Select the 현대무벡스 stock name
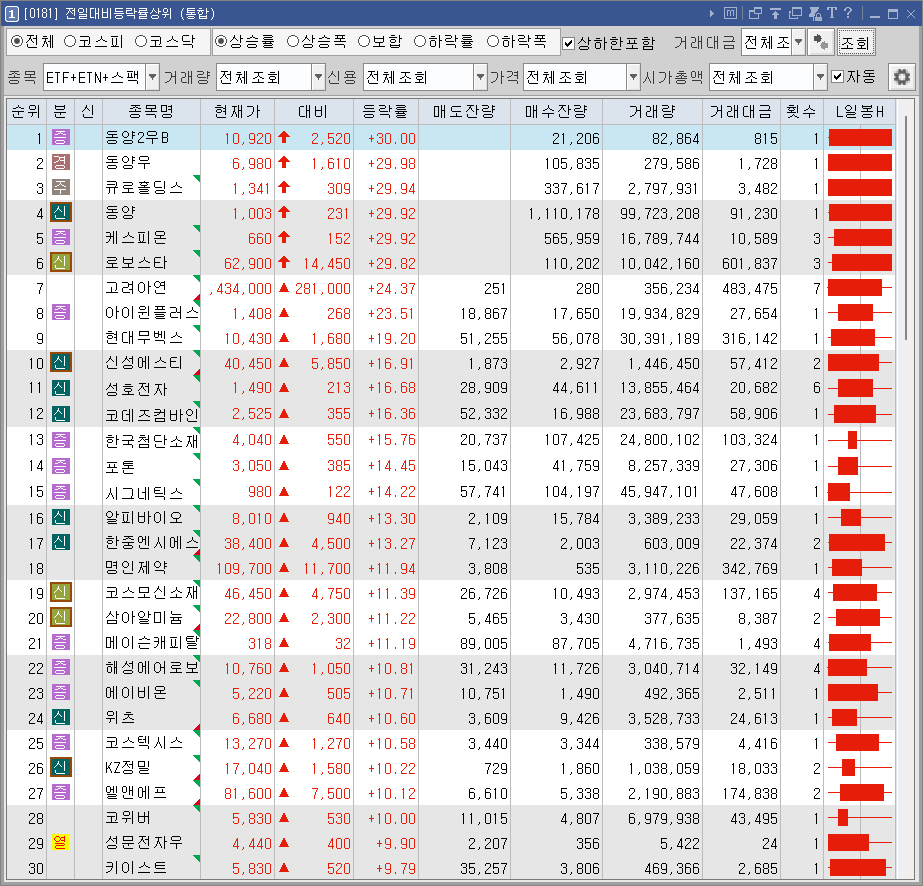Screen dimensions: 923x886 pos(144,338)
